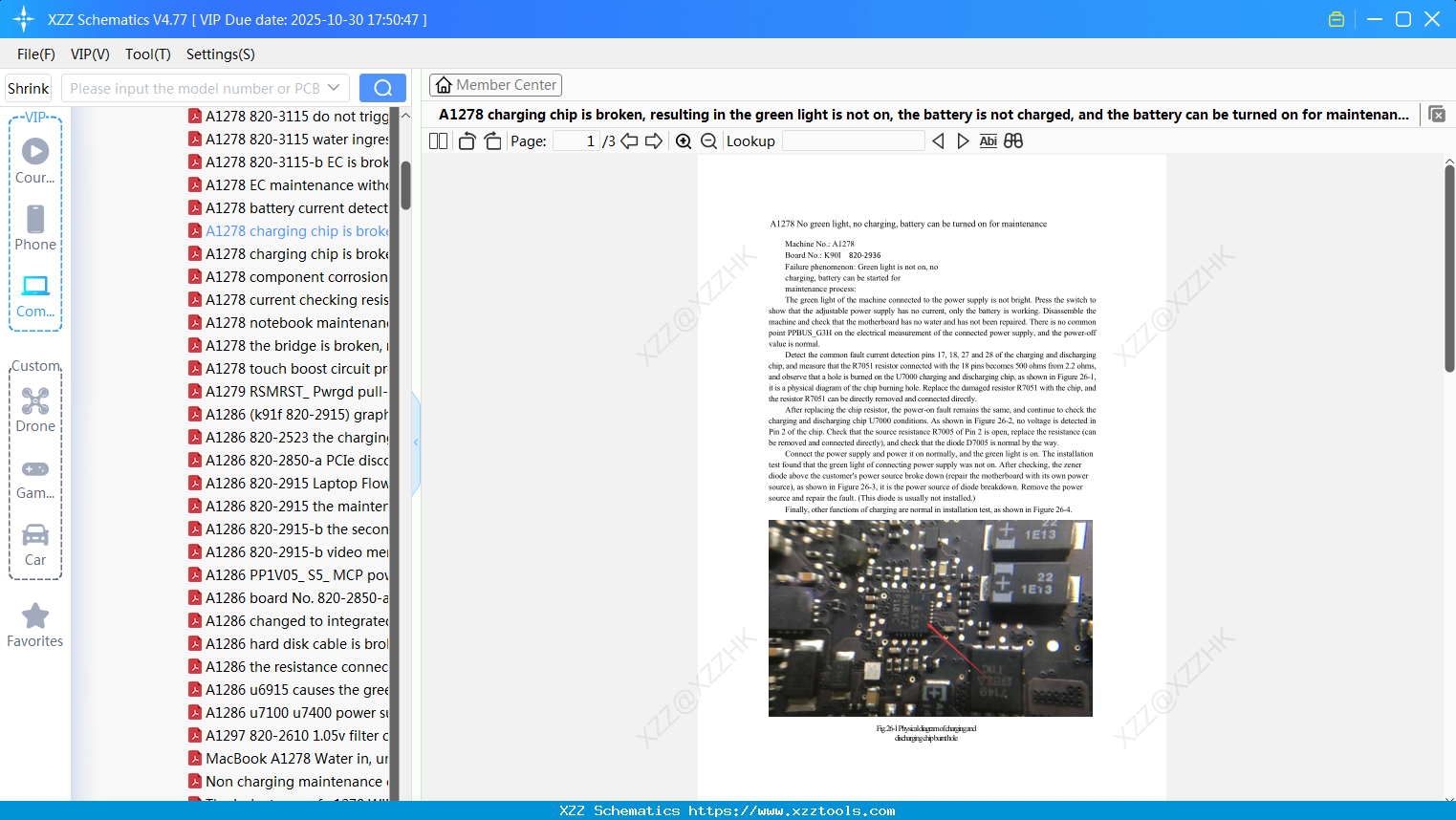Screen dimensions: 1456x820
Task: Click the blue search button
Action: point(382,88)
